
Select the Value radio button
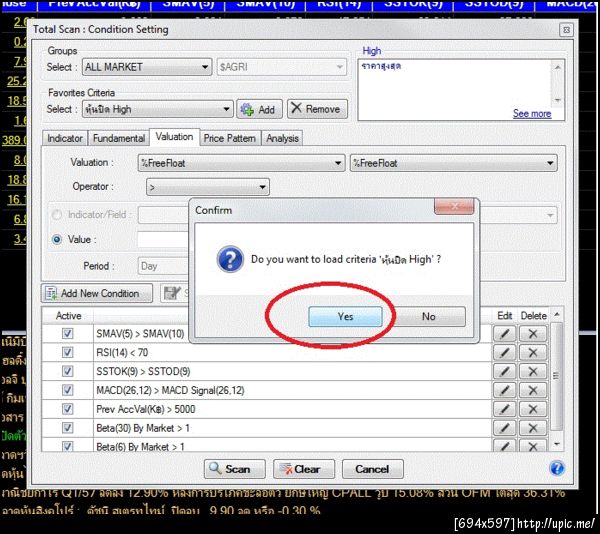click(57, 239)
